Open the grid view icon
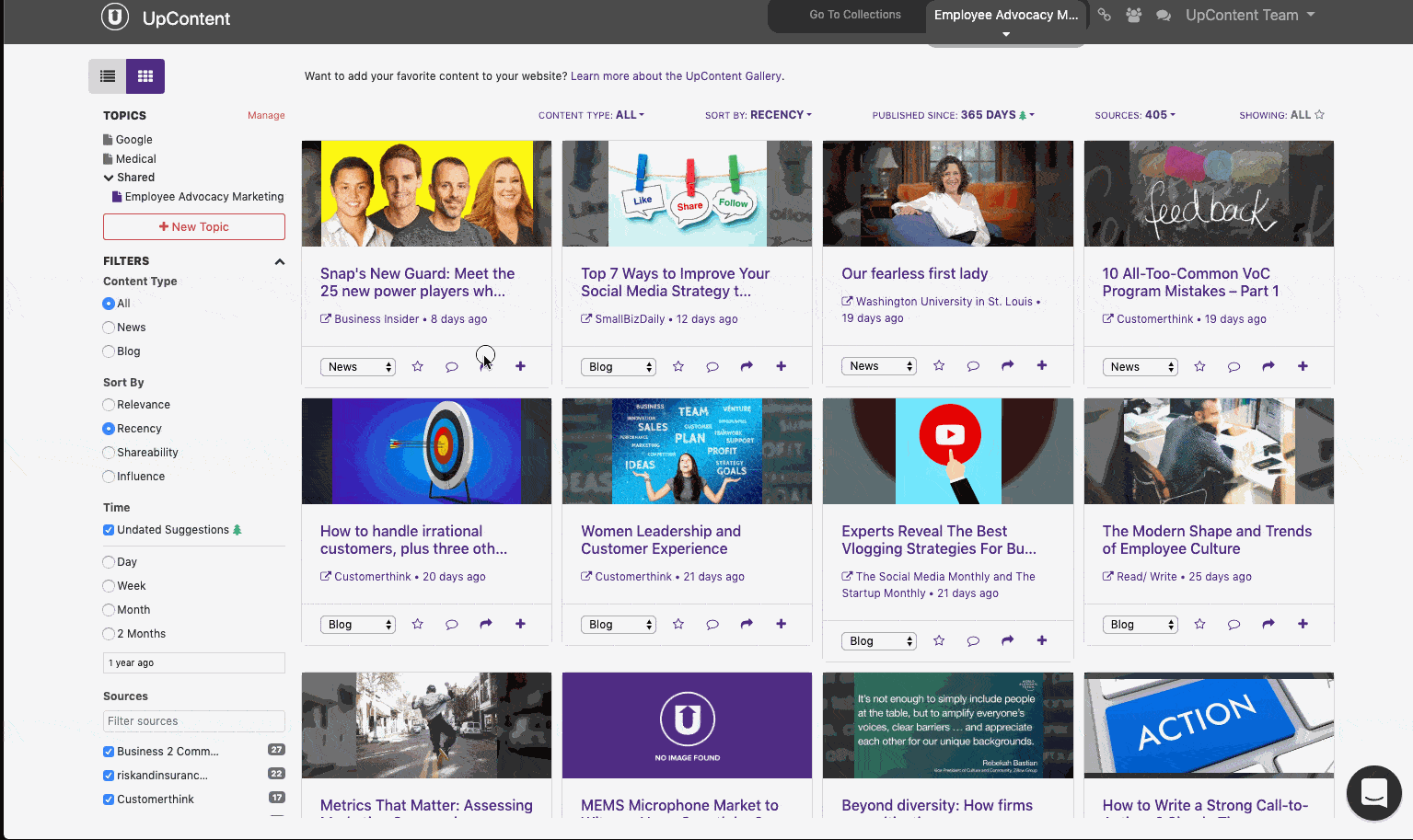The height and width of the screenshot is (840, 1413). 145,75
